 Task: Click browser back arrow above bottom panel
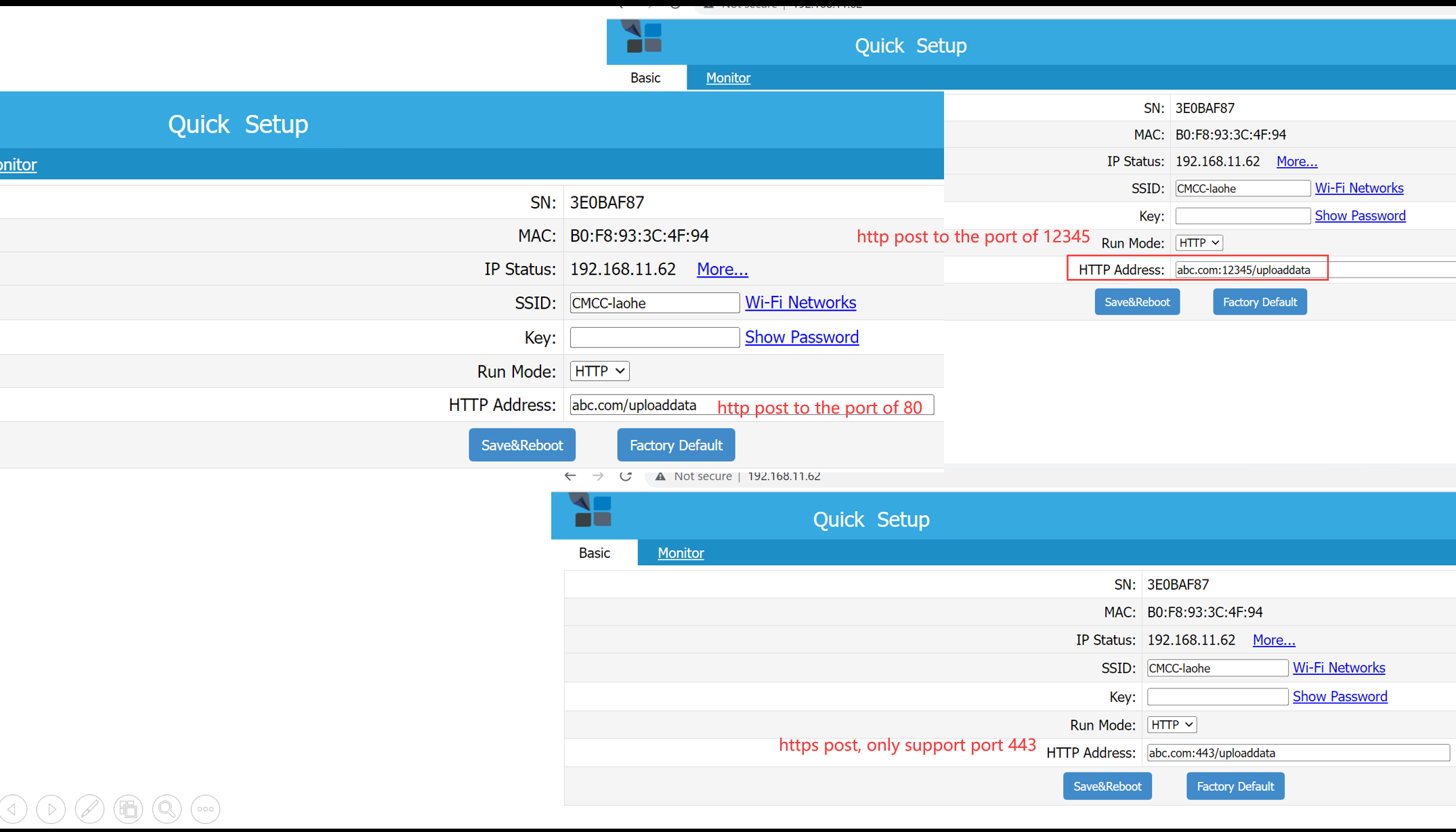(570, 476)
